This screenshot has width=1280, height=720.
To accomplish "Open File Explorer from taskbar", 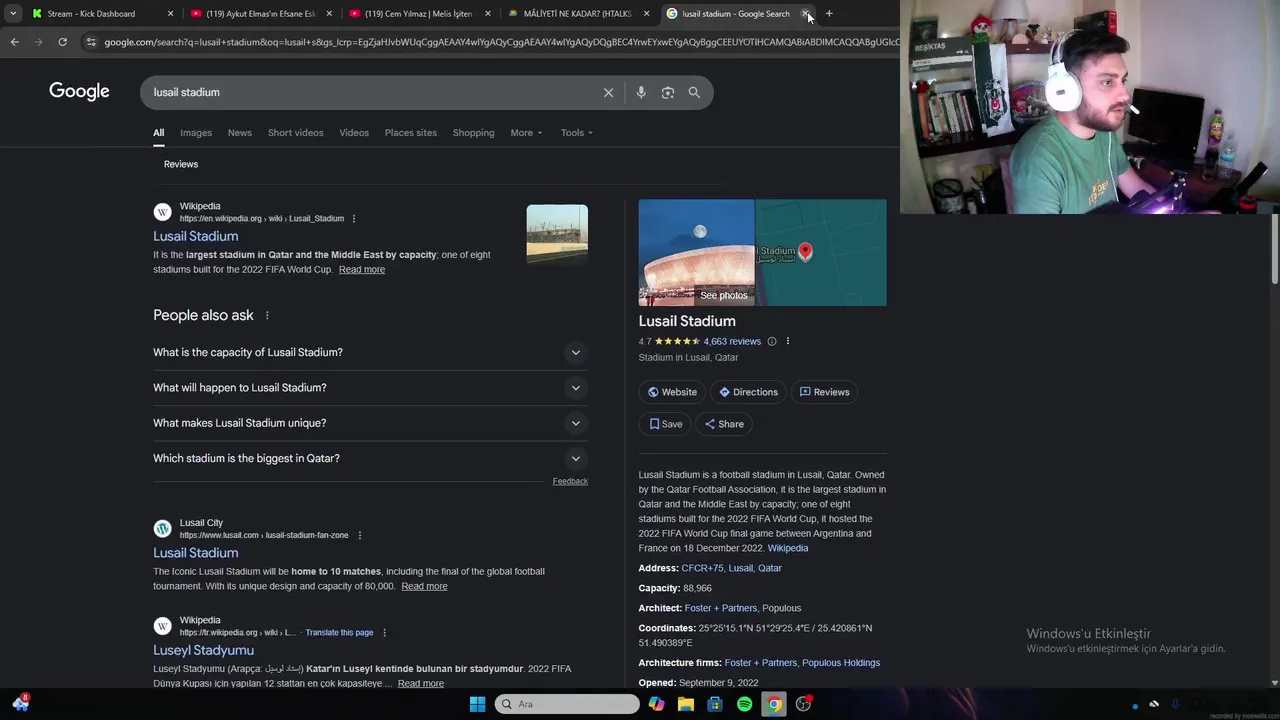I will [x=686, y=704].
